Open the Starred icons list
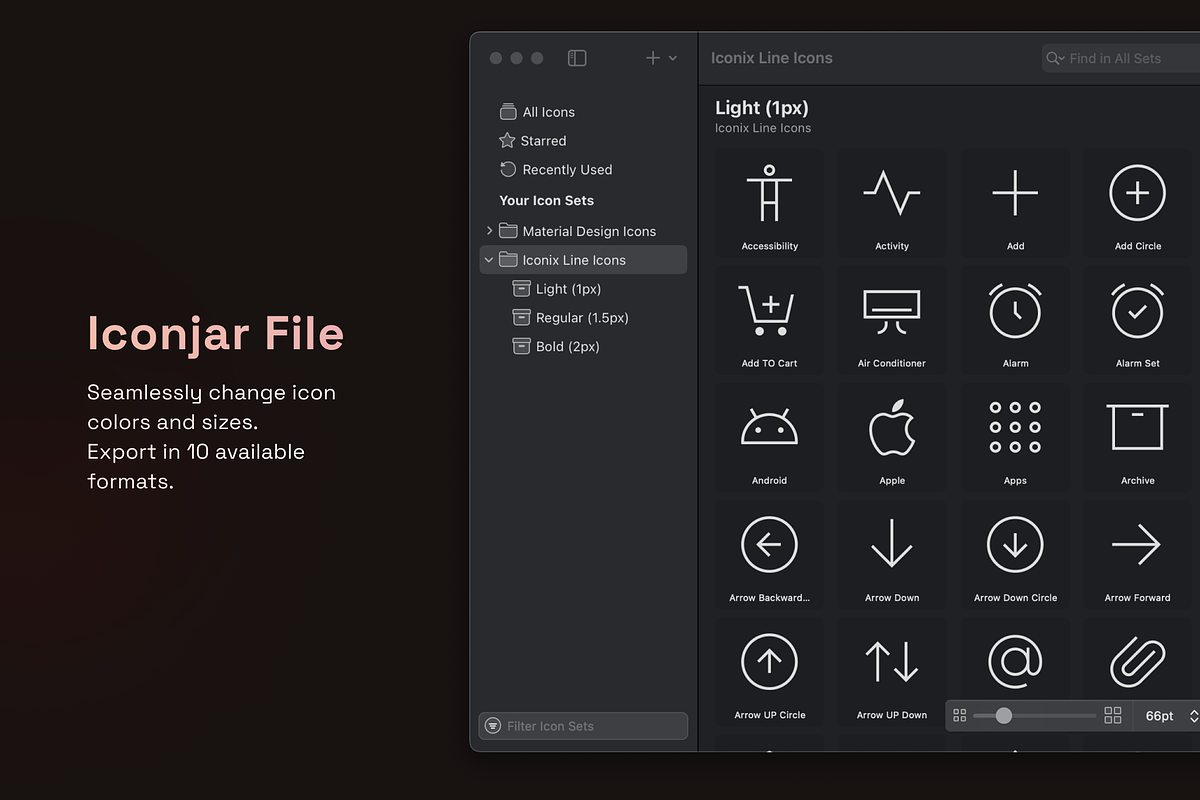The width and height of the screenshot is (1200, 800). point(543,141)
